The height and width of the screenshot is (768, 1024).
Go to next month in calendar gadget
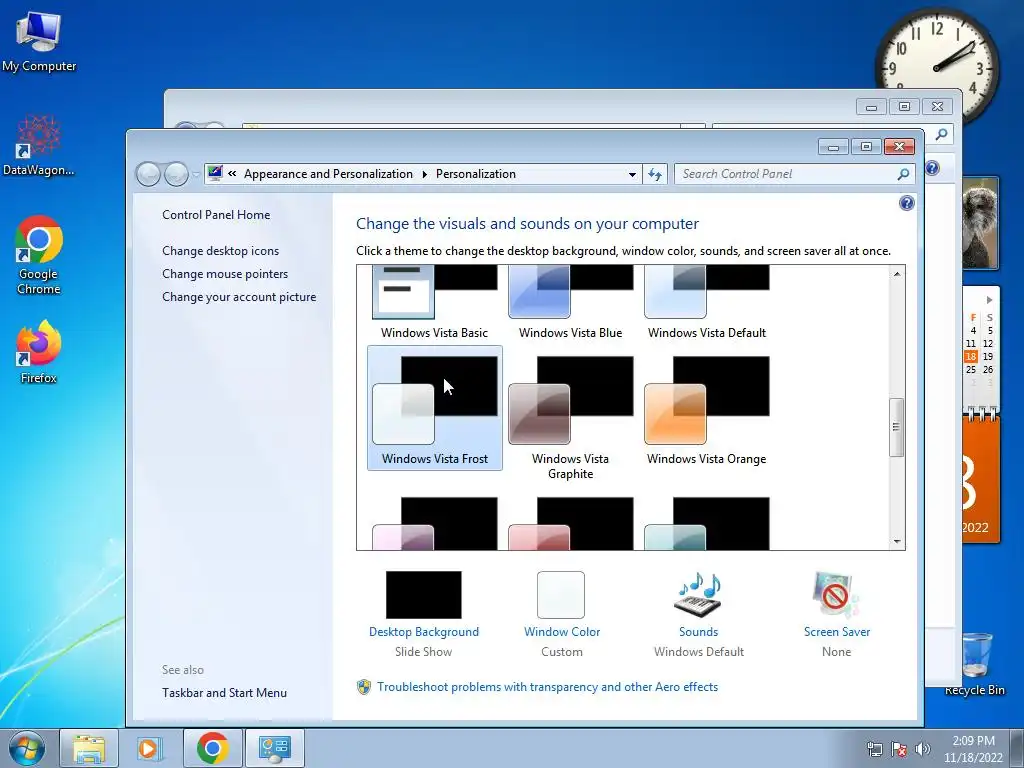[x=989, y=300]
